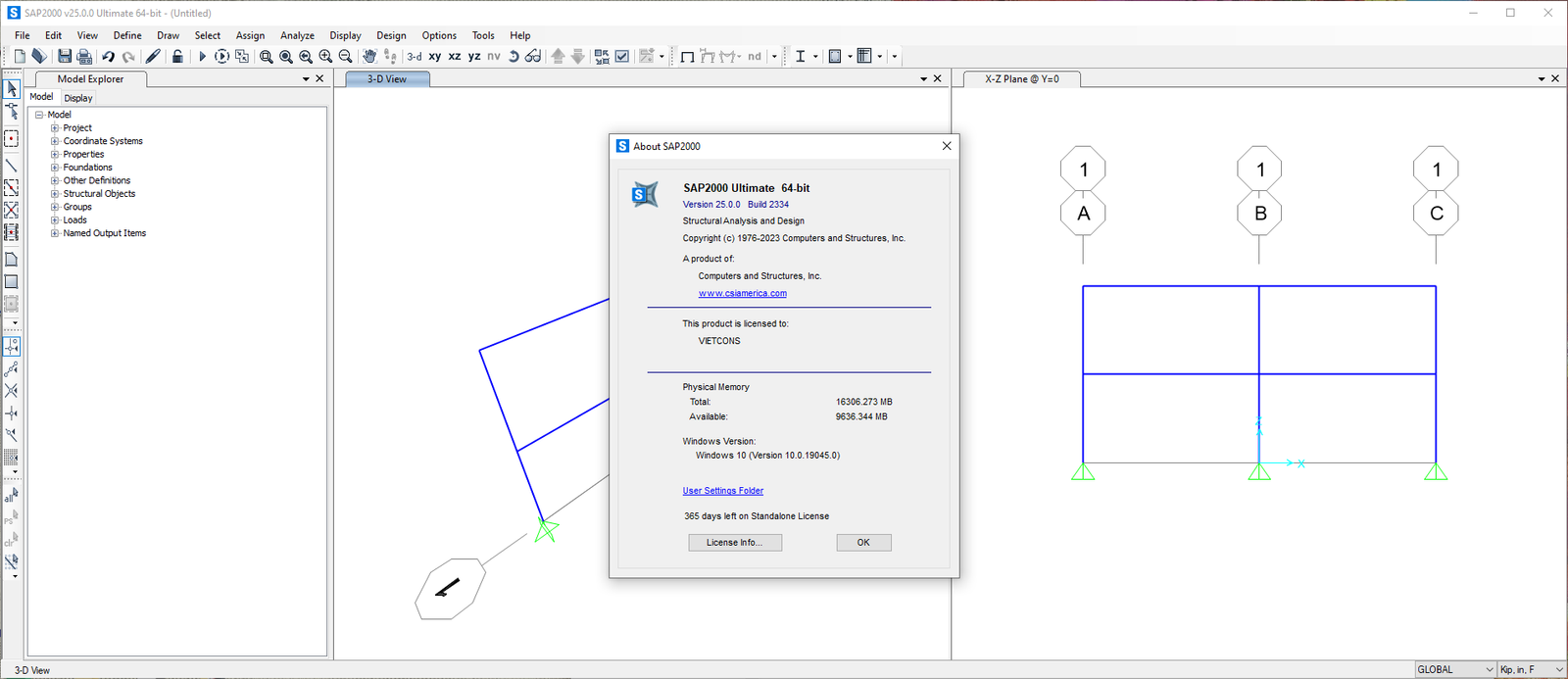Expand the Foundations tree node
This screenshot has height=679, width=1568.
[x=55, y=168]
